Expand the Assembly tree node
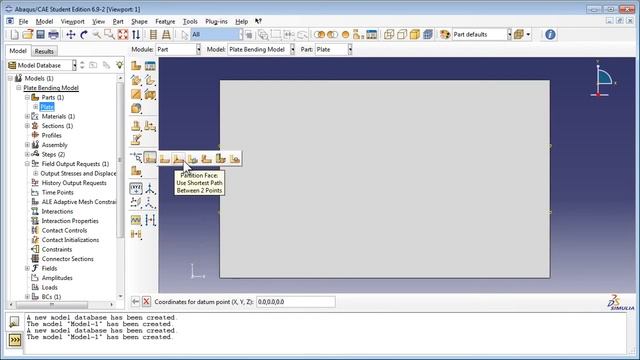This screenshot has height=360, width=640. [27, 145]
